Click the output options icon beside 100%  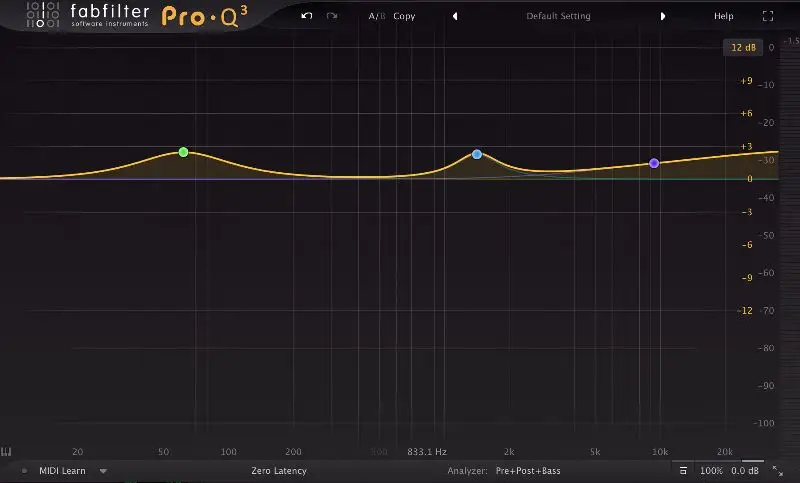682,471
